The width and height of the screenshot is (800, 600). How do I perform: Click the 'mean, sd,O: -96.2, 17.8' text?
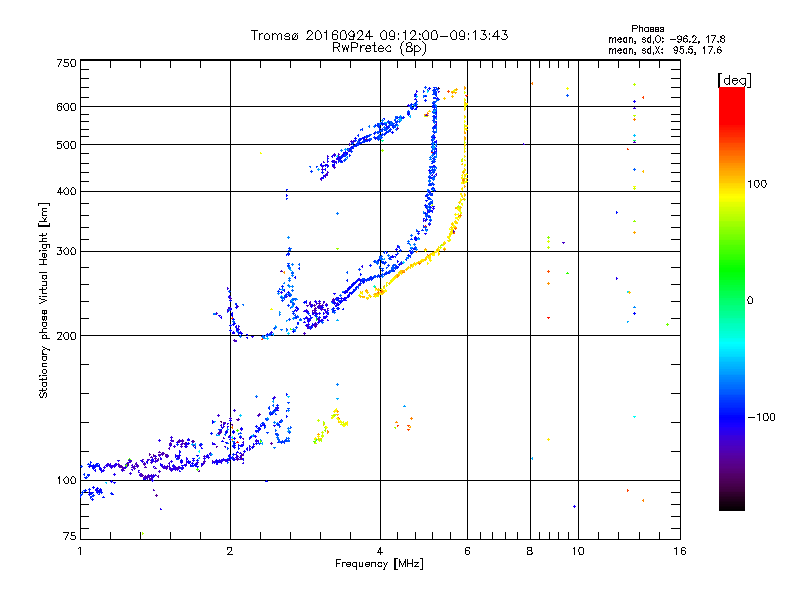666,39
